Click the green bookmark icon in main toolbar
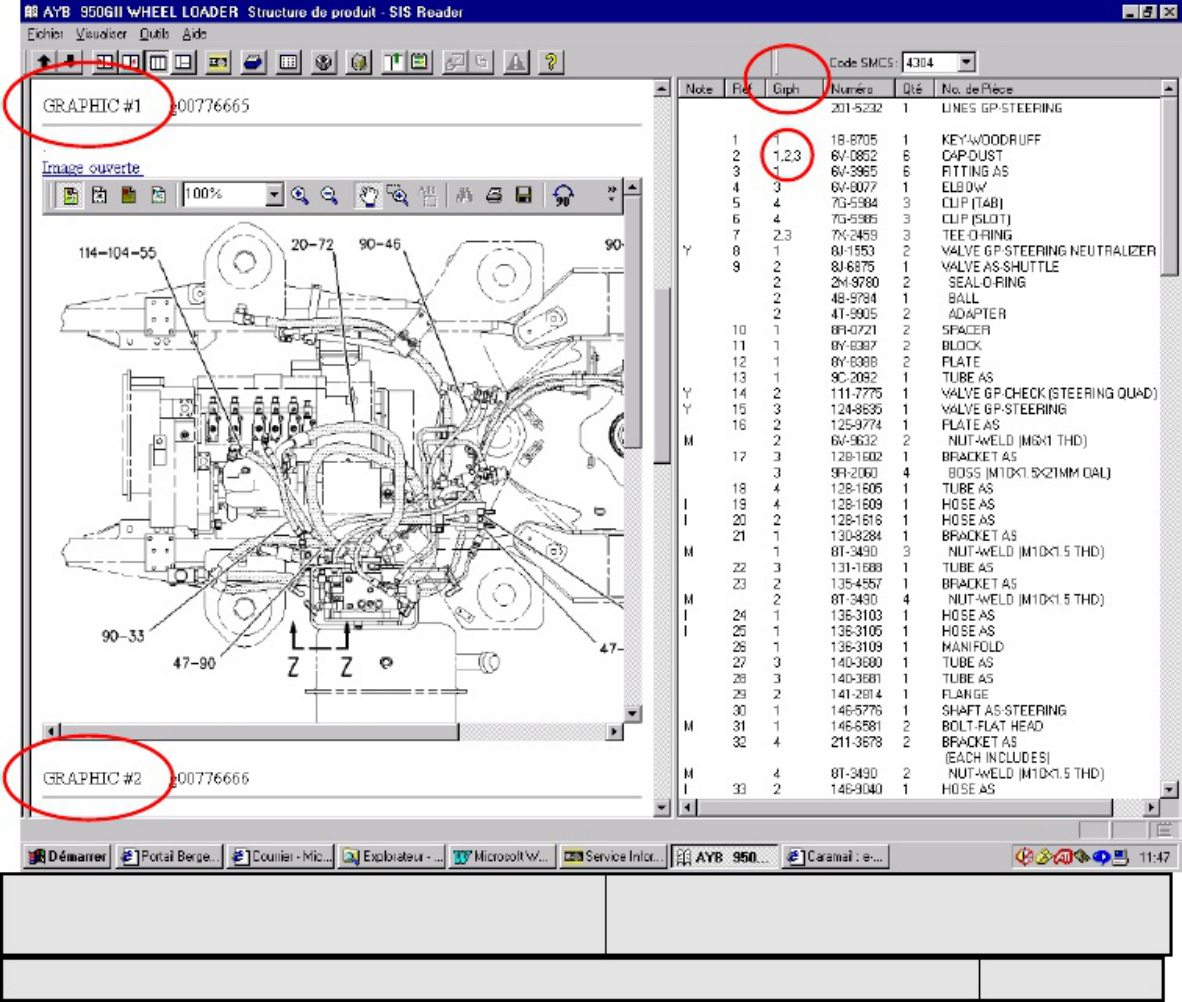1182x1002 pixels. point(393,62)
